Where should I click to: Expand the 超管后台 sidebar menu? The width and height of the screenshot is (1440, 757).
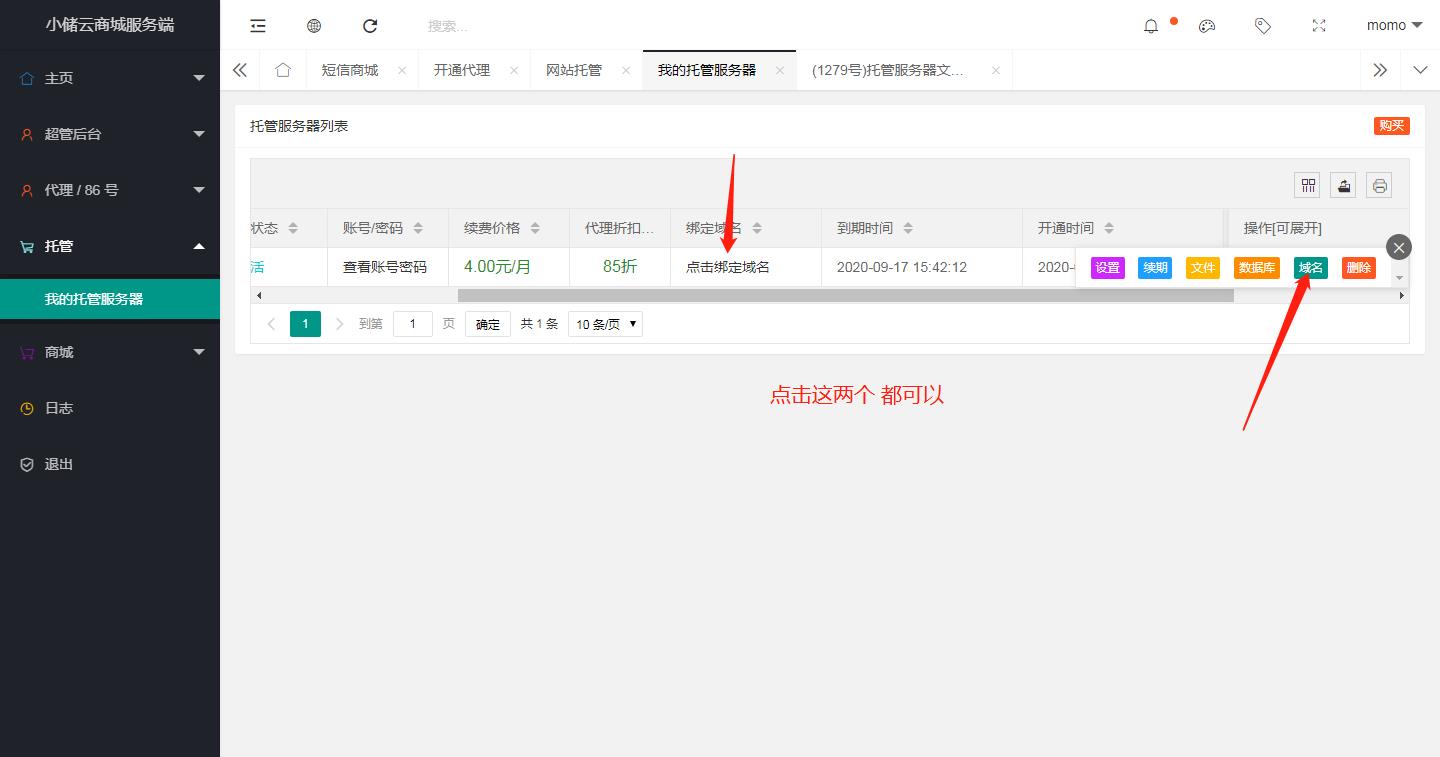[110, 134]
